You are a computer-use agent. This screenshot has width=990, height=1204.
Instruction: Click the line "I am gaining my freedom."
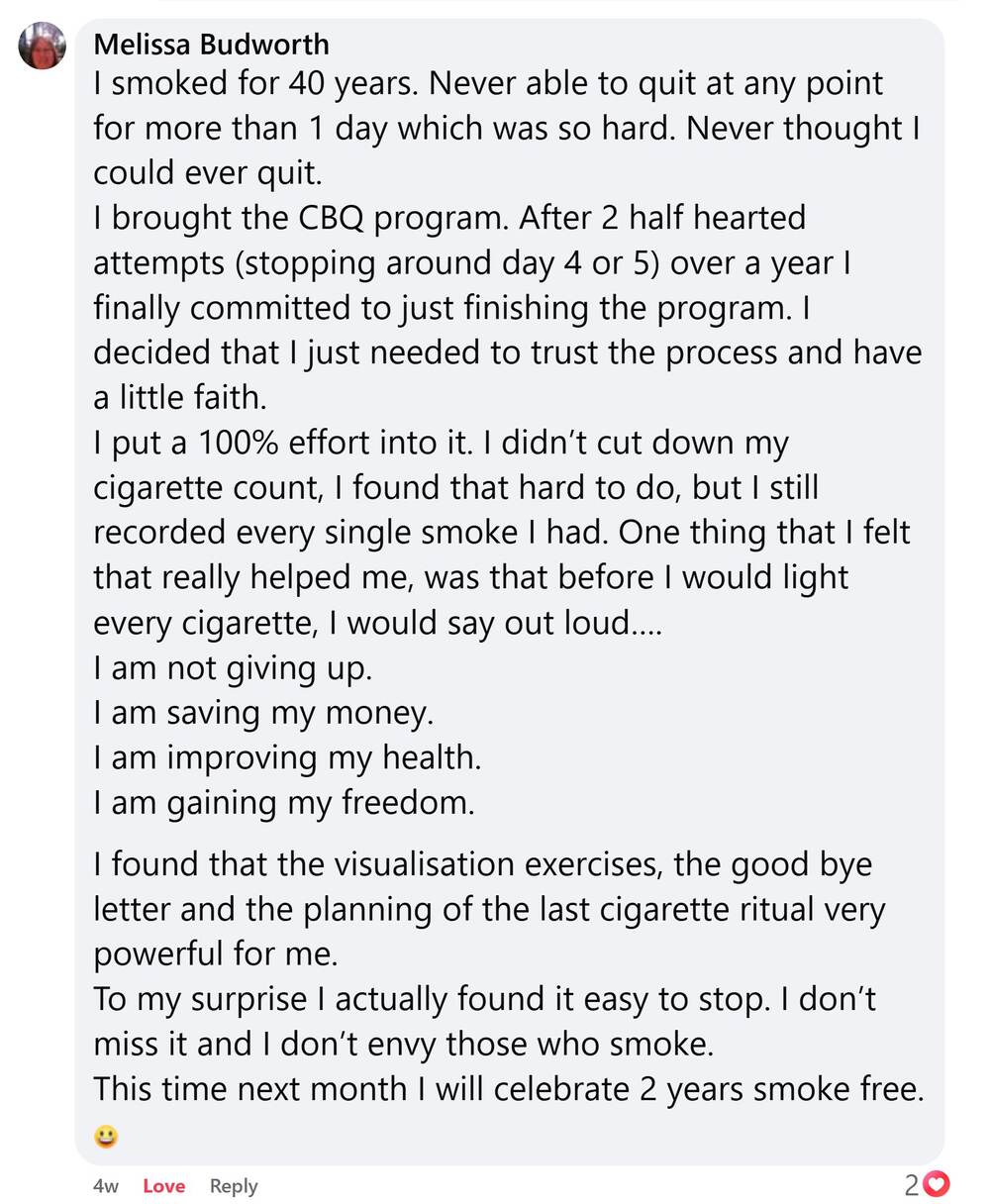[x=284, y=802]
